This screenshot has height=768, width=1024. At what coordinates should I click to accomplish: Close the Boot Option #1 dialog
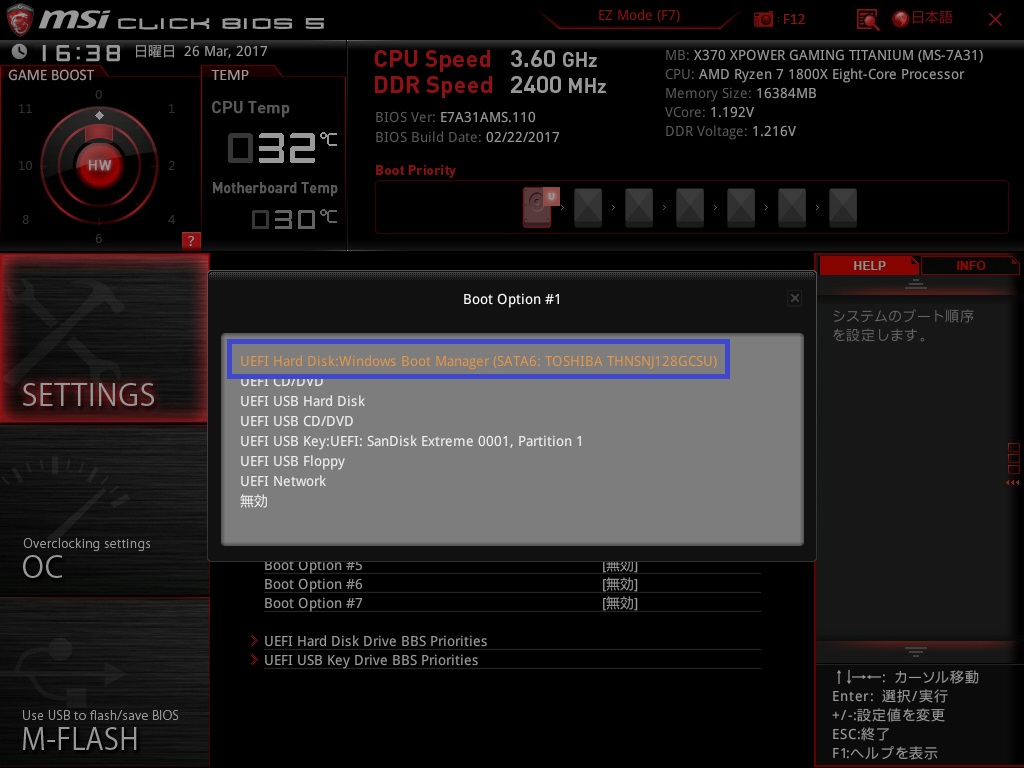[794, 298]
